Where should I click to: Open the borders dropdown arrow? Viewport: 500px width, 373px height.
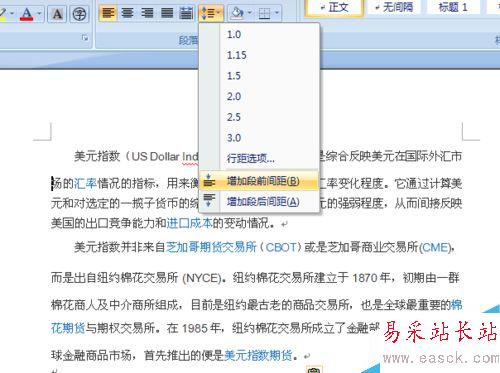tap(277, 13)
